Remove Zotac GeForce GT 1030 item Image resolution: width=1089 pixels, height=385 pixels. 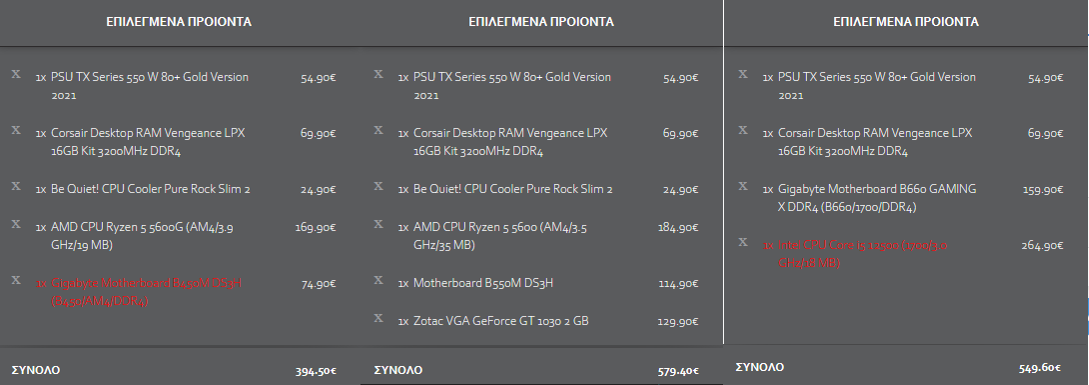coord(379,318)
